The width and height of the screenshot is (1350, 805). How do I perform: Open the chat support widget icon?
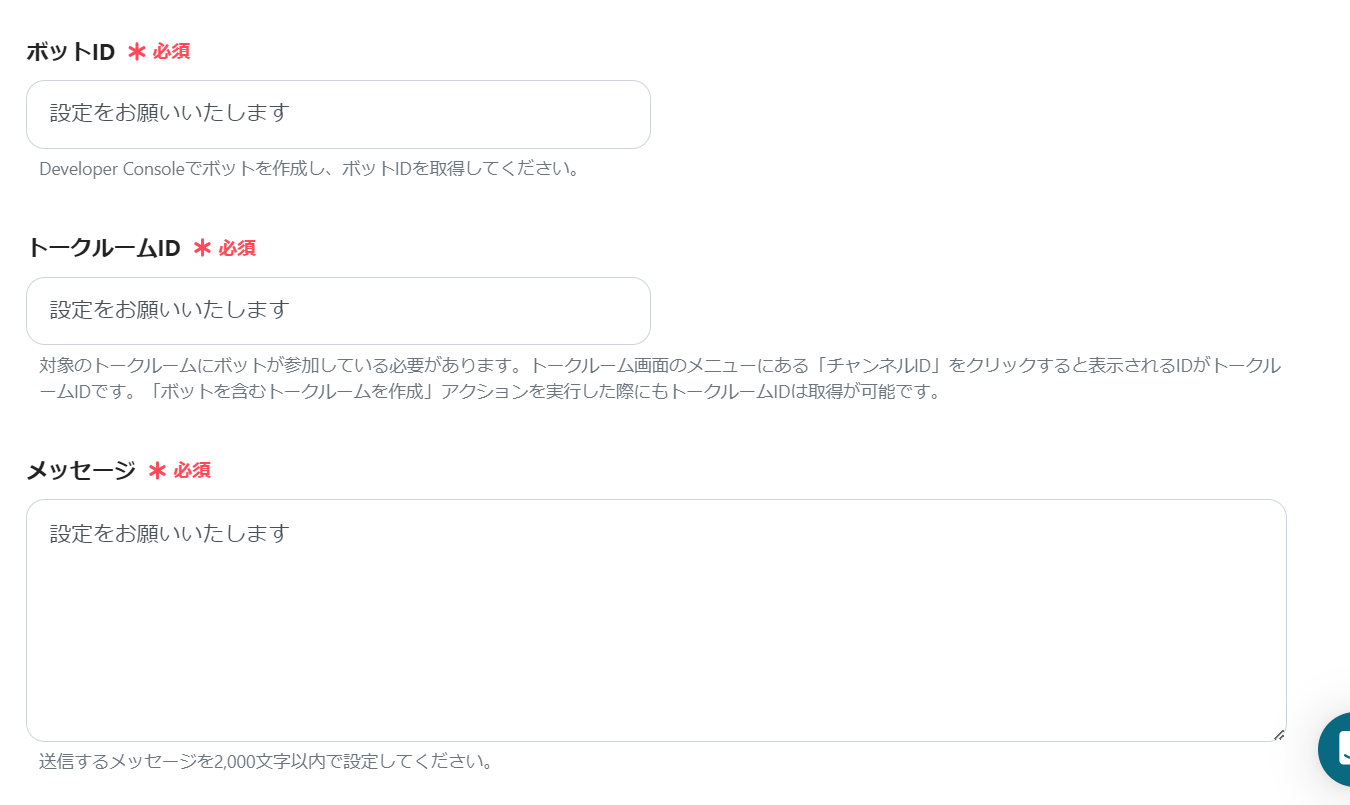[x=1335, y=749]
